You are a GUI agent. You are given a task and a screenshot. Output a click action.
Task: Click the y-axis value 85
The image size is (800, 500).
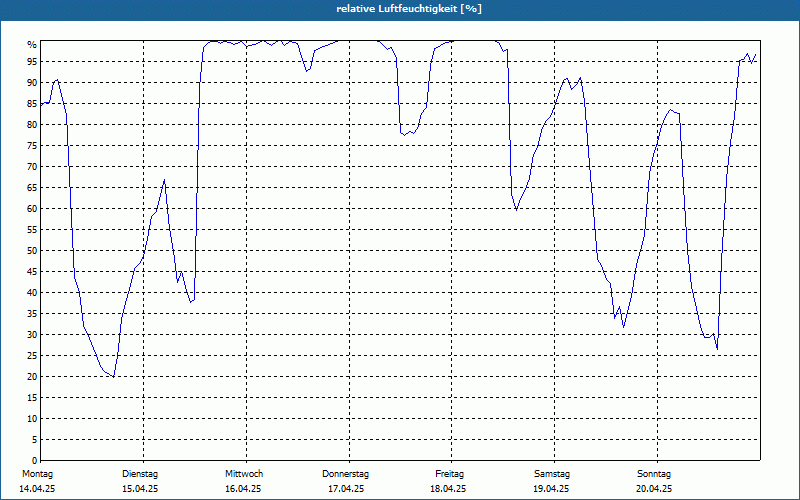coord(32,104)
